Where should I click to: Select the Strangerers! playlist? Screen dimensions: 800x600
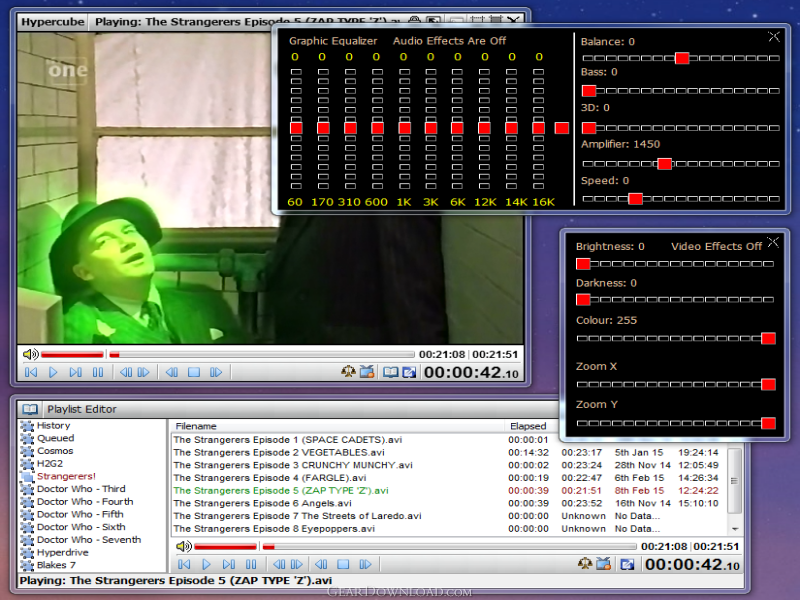(66, 477)
